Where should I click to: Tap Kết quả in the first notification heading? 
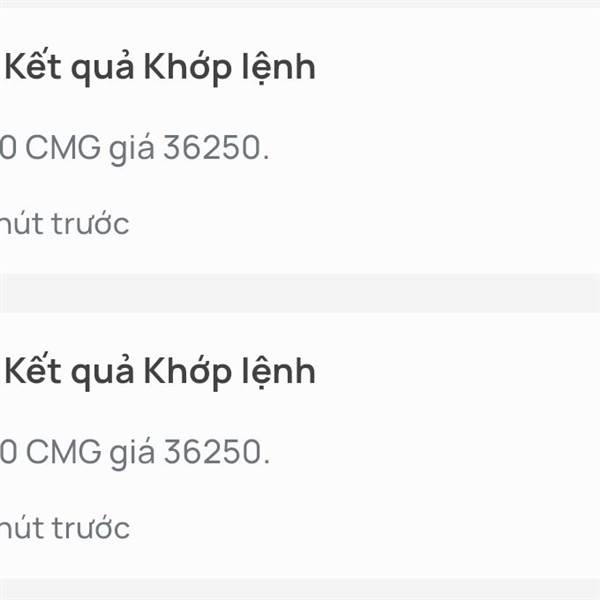coord(70,68)
